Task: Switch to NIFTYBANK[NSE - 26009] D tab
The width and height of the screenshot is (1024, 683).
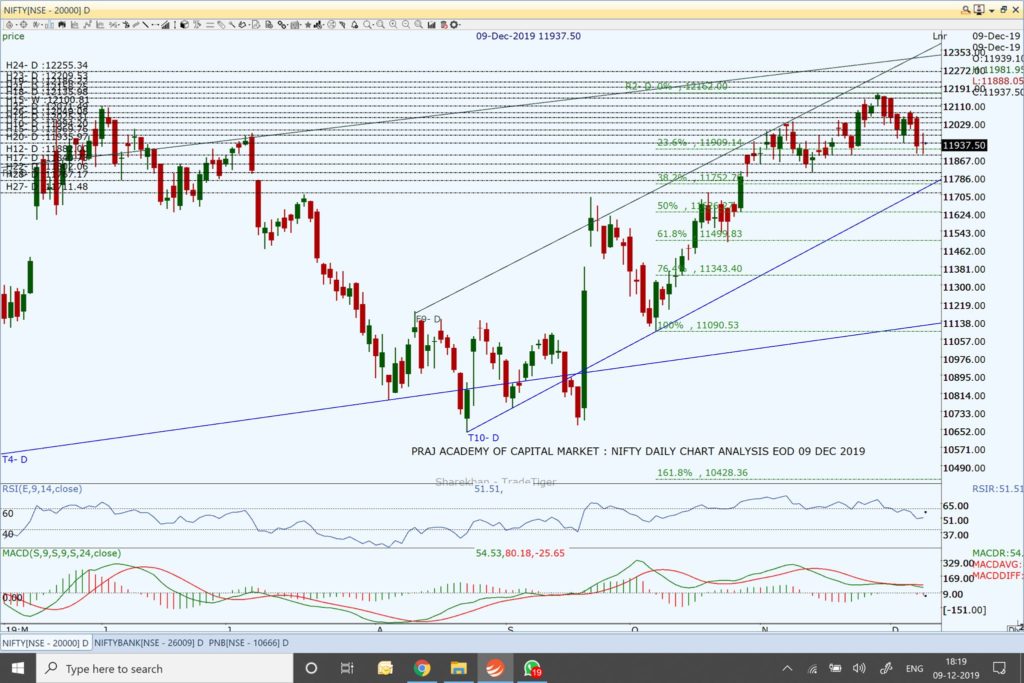Action: 149,643
